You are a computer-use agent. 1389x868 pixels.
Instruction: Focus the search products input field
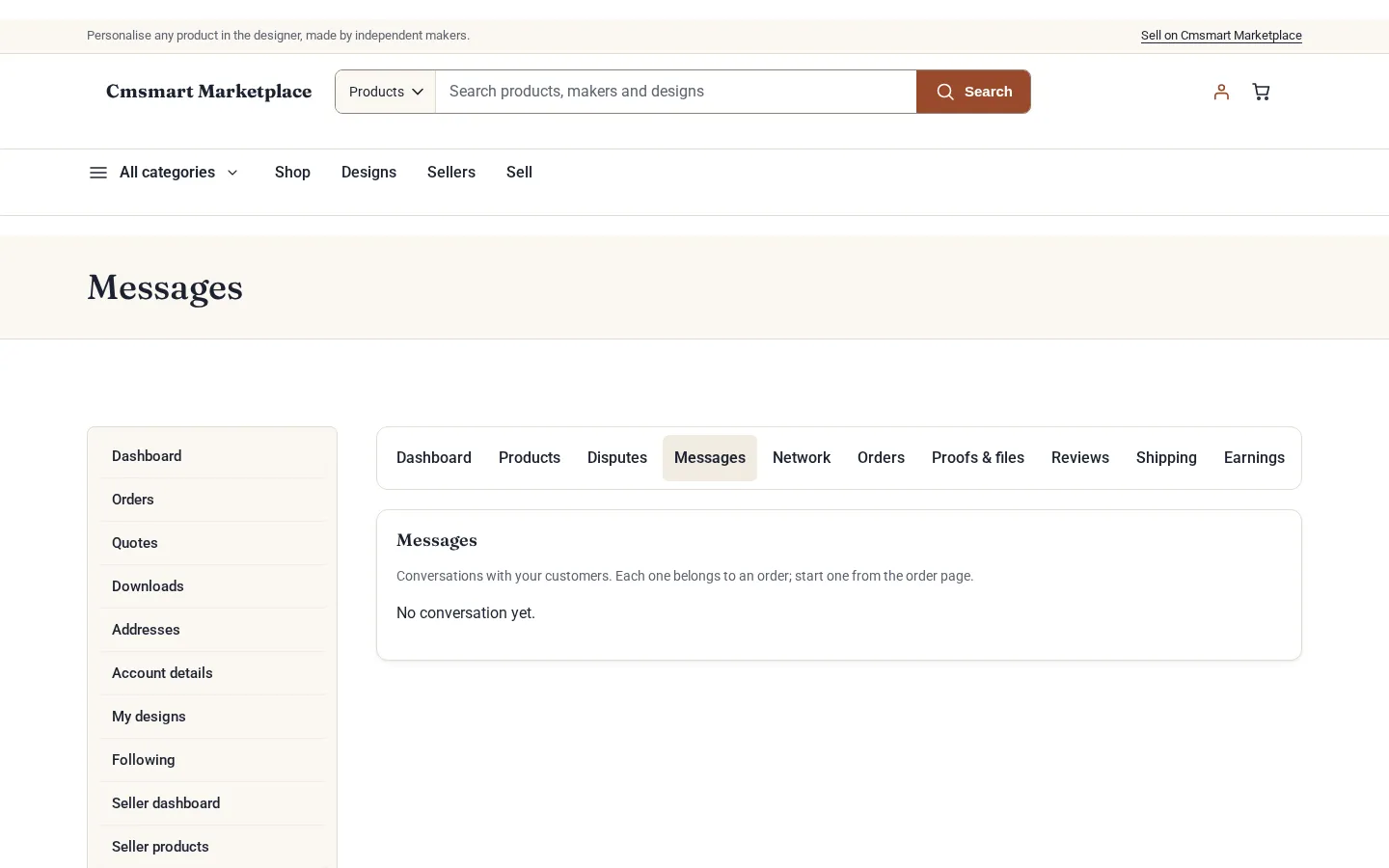point(675,92)
